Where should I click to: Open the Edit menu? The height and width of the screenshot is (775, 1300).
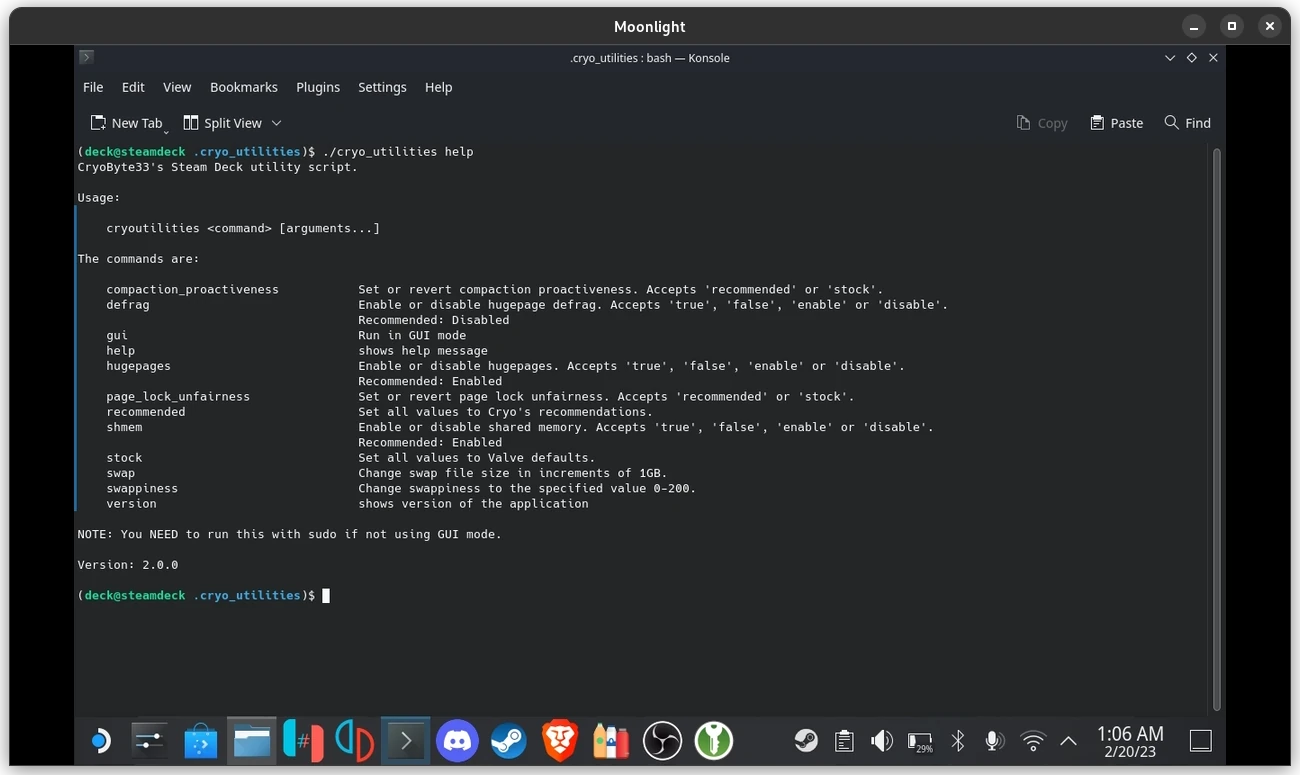point(133,87)
